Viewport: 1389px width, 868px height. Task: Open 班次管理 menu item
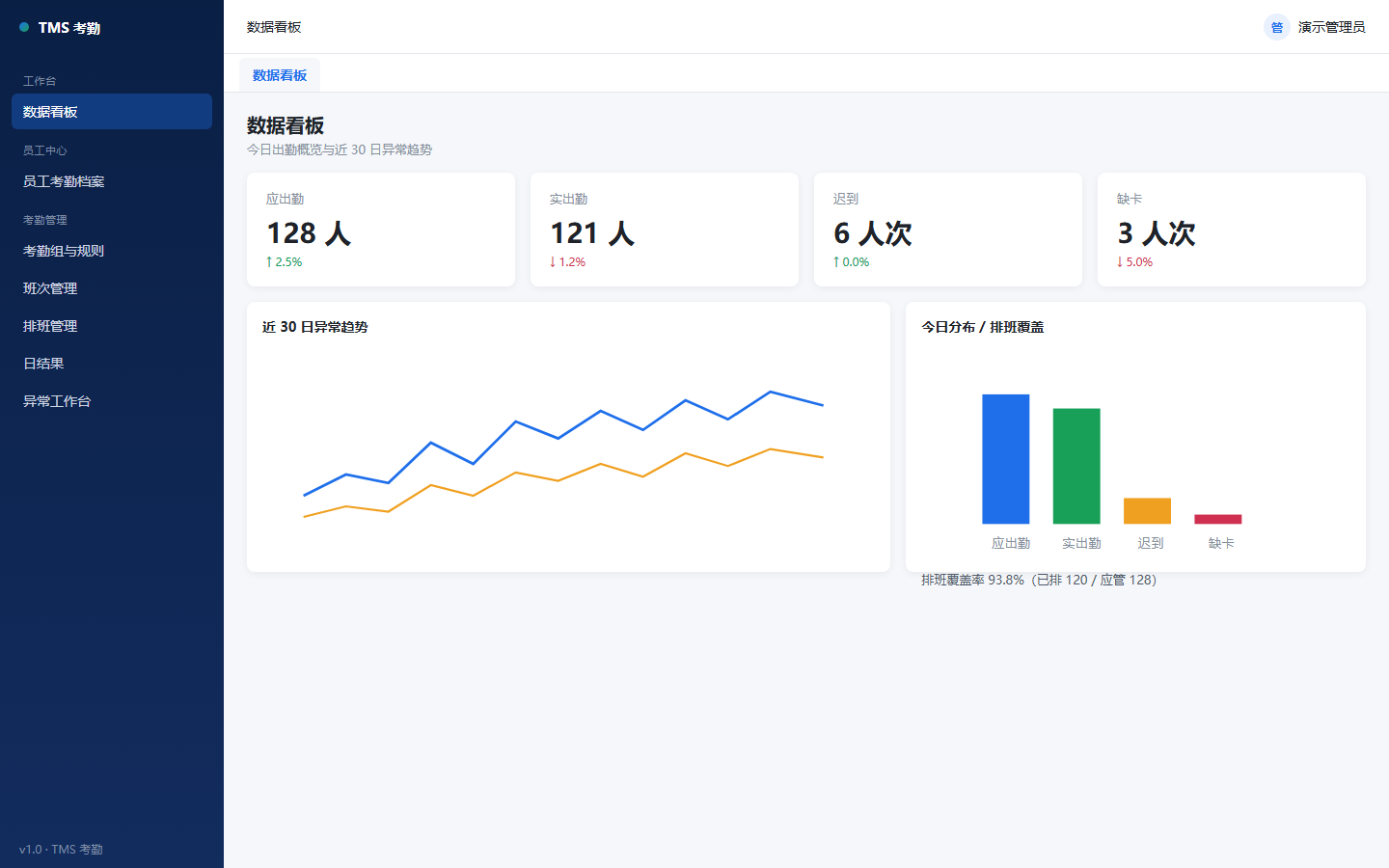[x=112, y=288]
